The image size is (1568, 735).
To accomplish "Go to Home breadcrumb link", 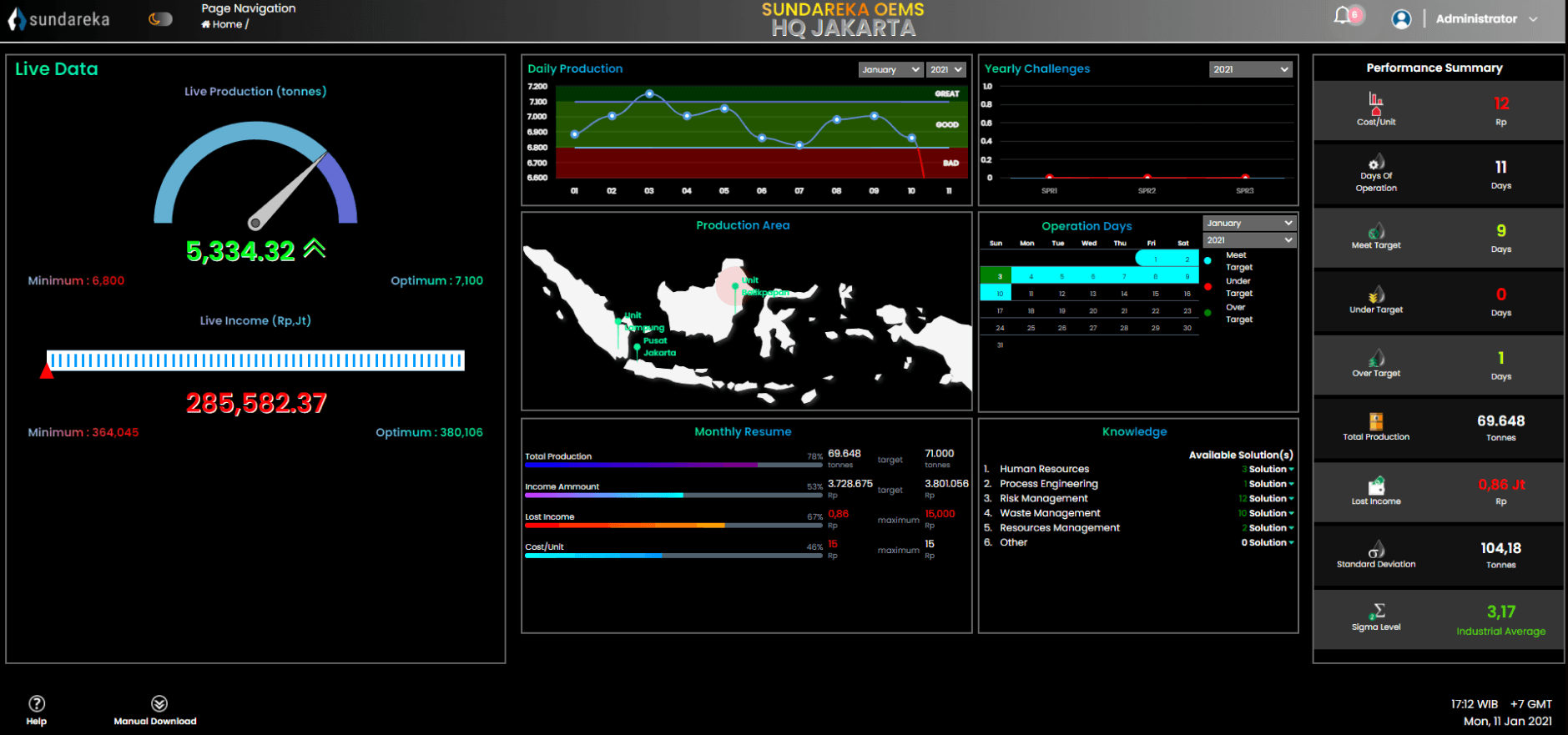I will click(222, 24).
